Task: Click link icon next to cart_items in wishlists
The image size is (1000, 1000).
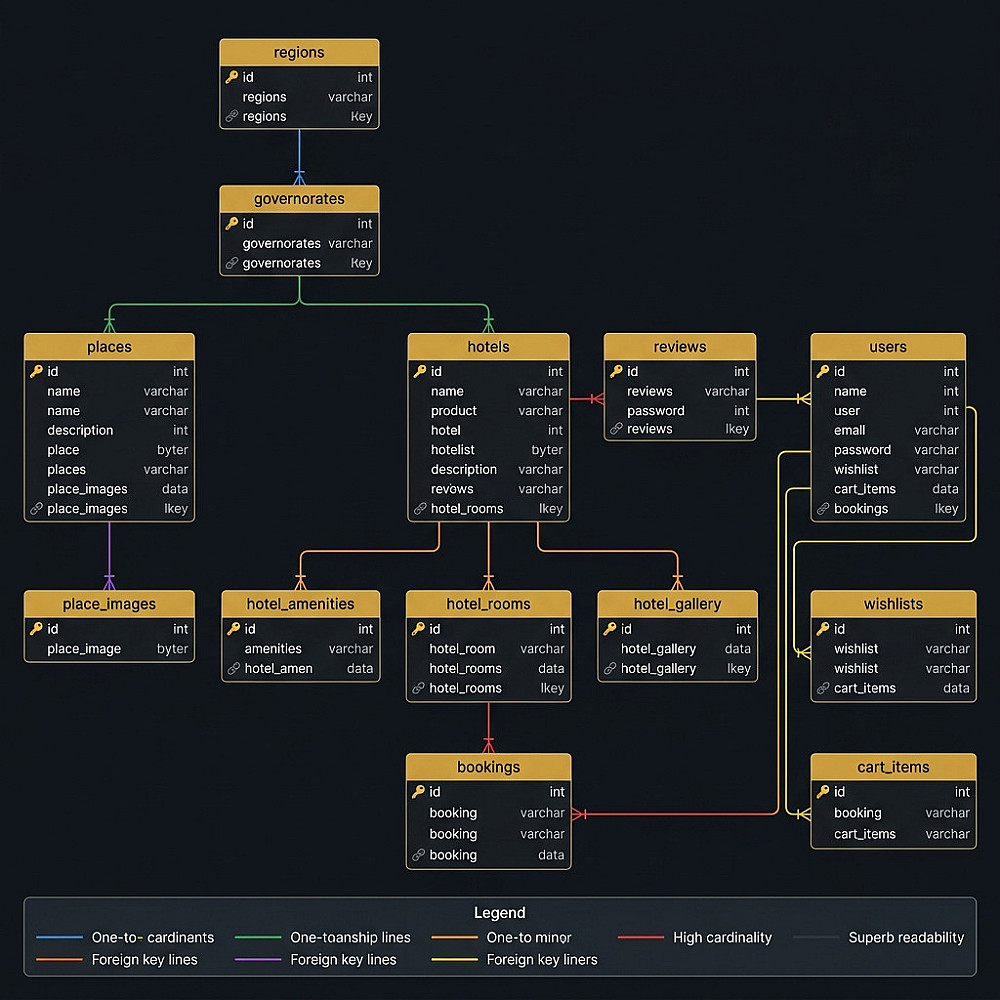Action: (x=823, y=688)
